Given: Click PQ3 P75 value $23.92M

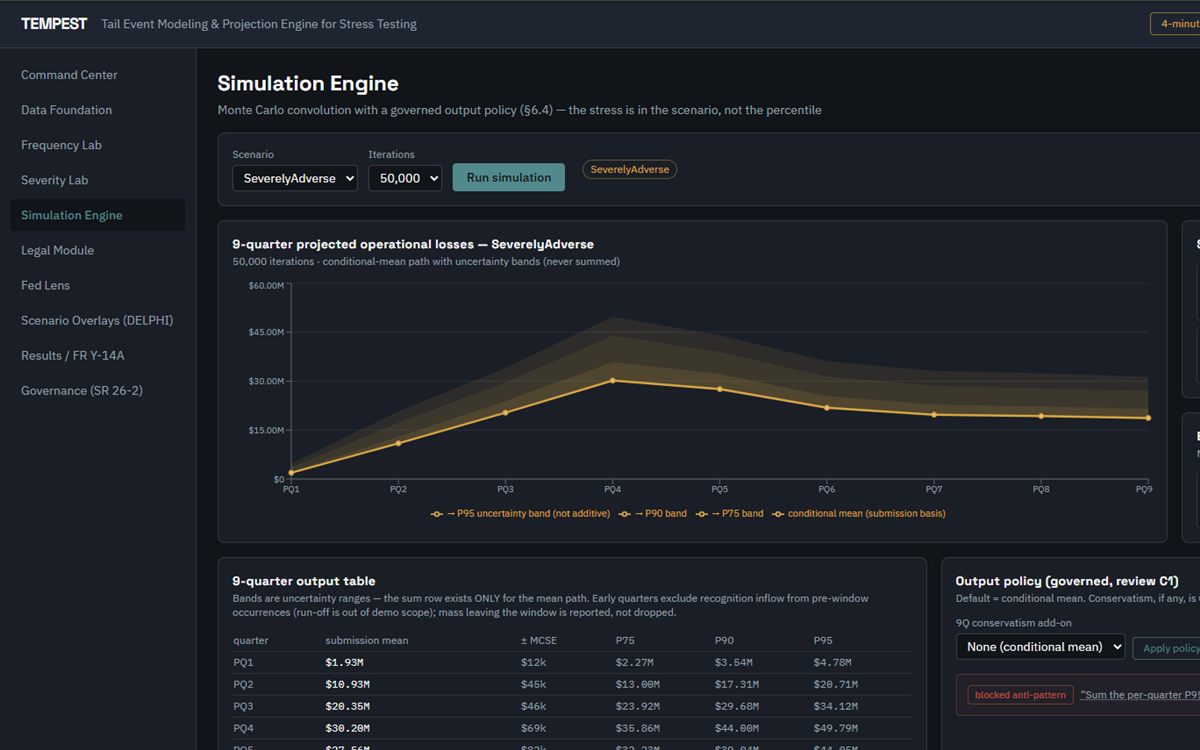Looking at the screenshot, I should pos(638,706).
